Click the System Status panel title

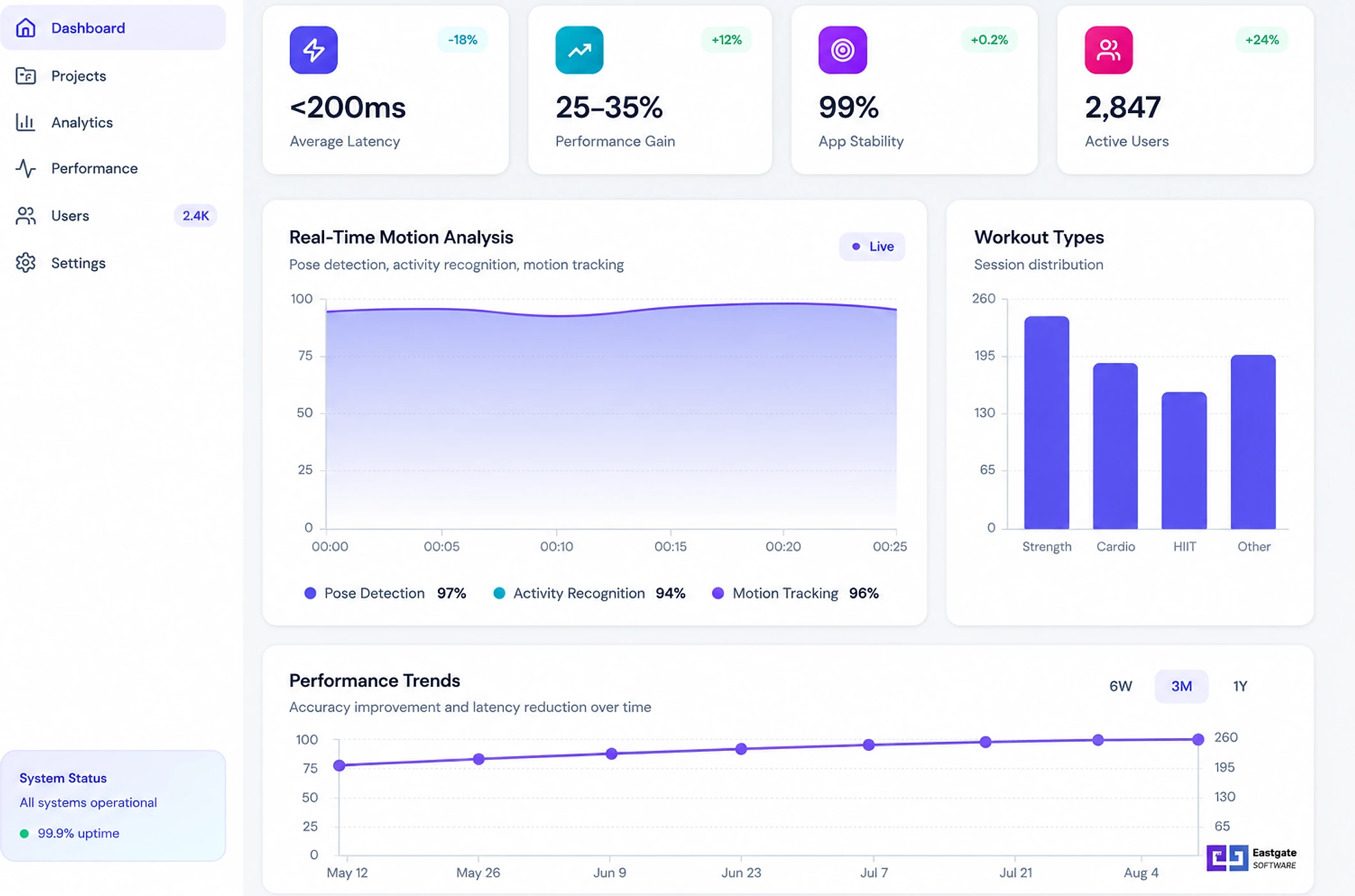tap(63, 778)
